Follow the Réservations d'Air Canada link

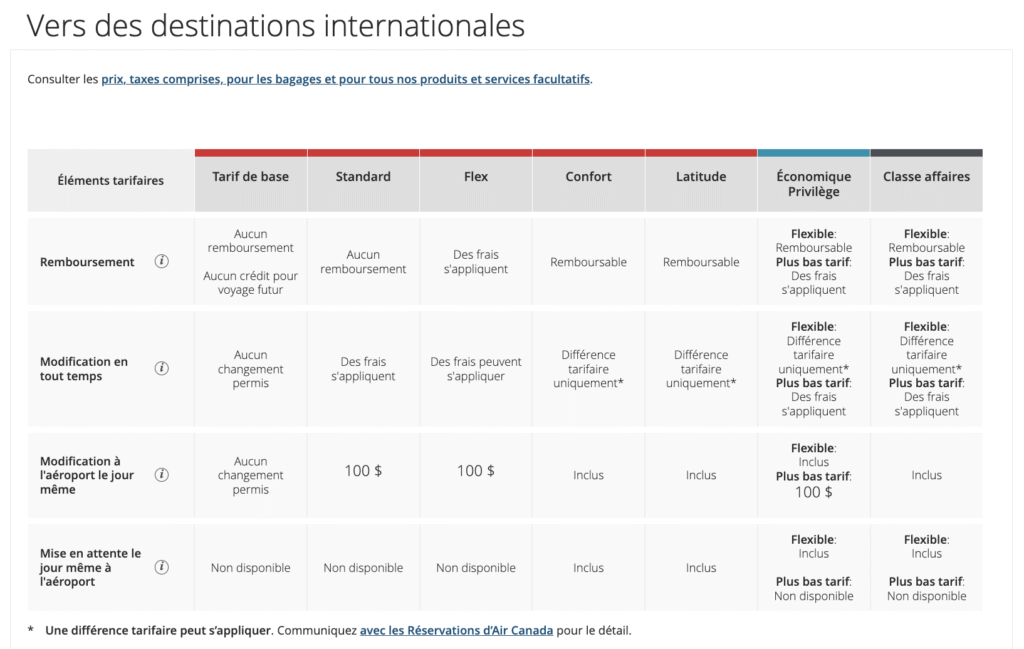tap(456, 631)
